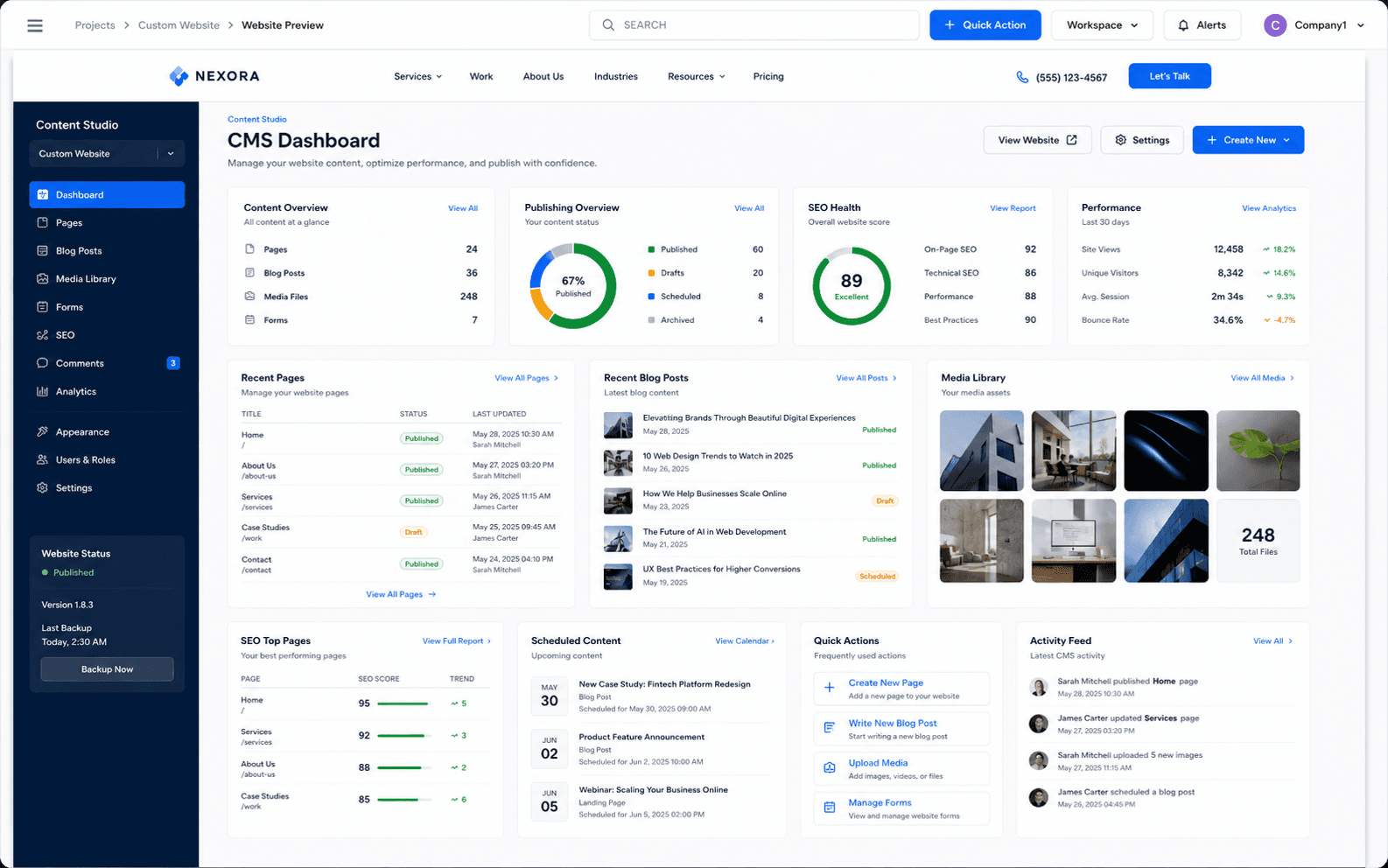This screenshot has height=868, width=1388.
Task: Open the green leaf media thumbnail
Action: click(1258, 451)
